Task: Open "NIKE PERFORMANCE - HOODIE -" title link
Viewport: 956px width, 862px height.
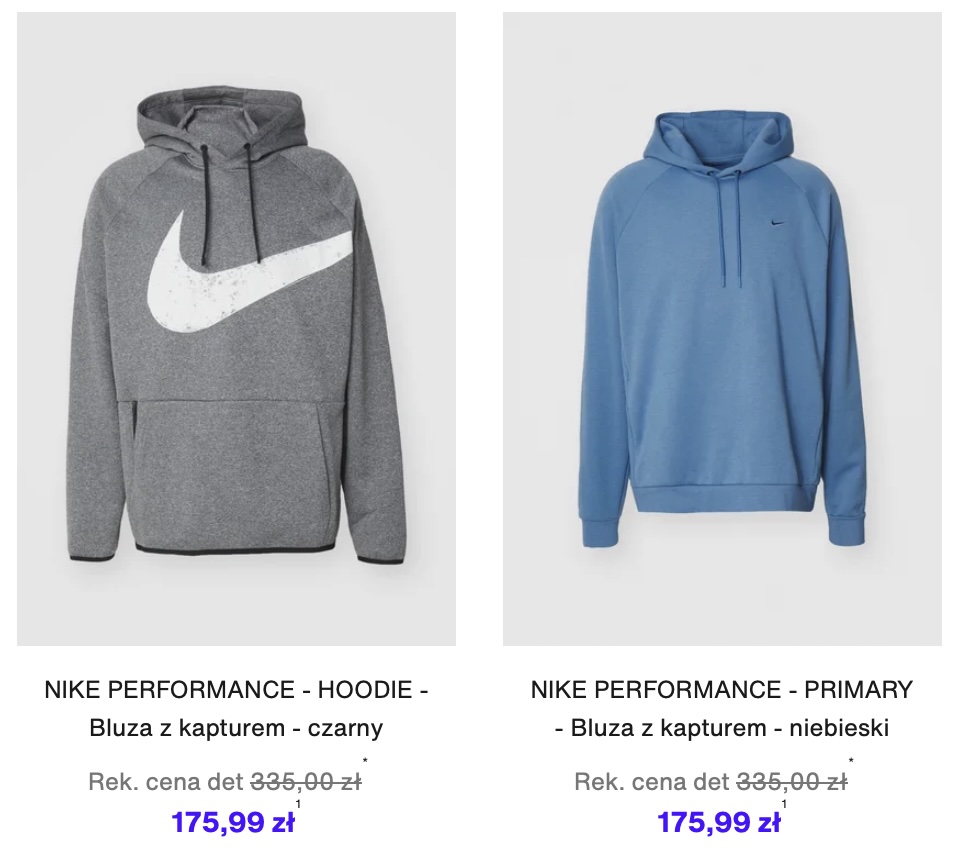Action: click(237, 689)
